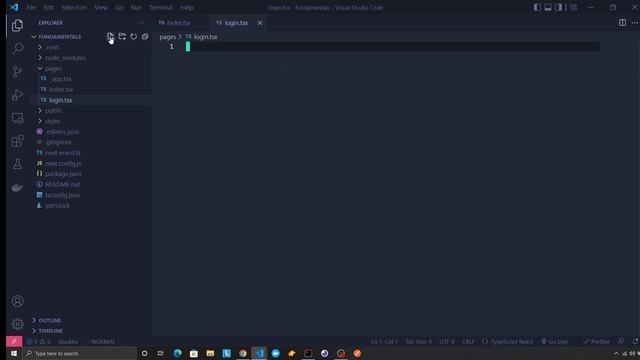Toggle the primary side bar
Image resolution: width=640 pixels, height=360 pixels.
(537, 7)
